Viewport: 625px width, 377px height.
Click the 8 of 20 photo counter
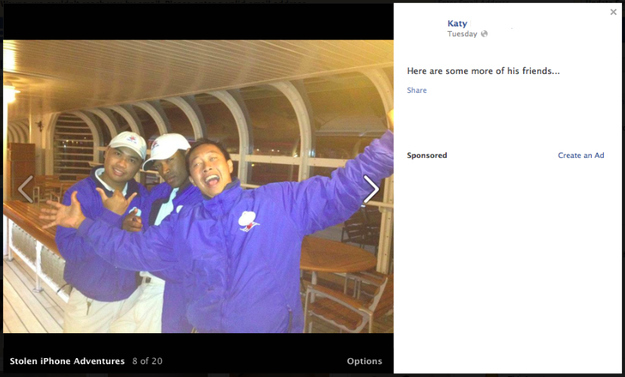tap(147, 361)
